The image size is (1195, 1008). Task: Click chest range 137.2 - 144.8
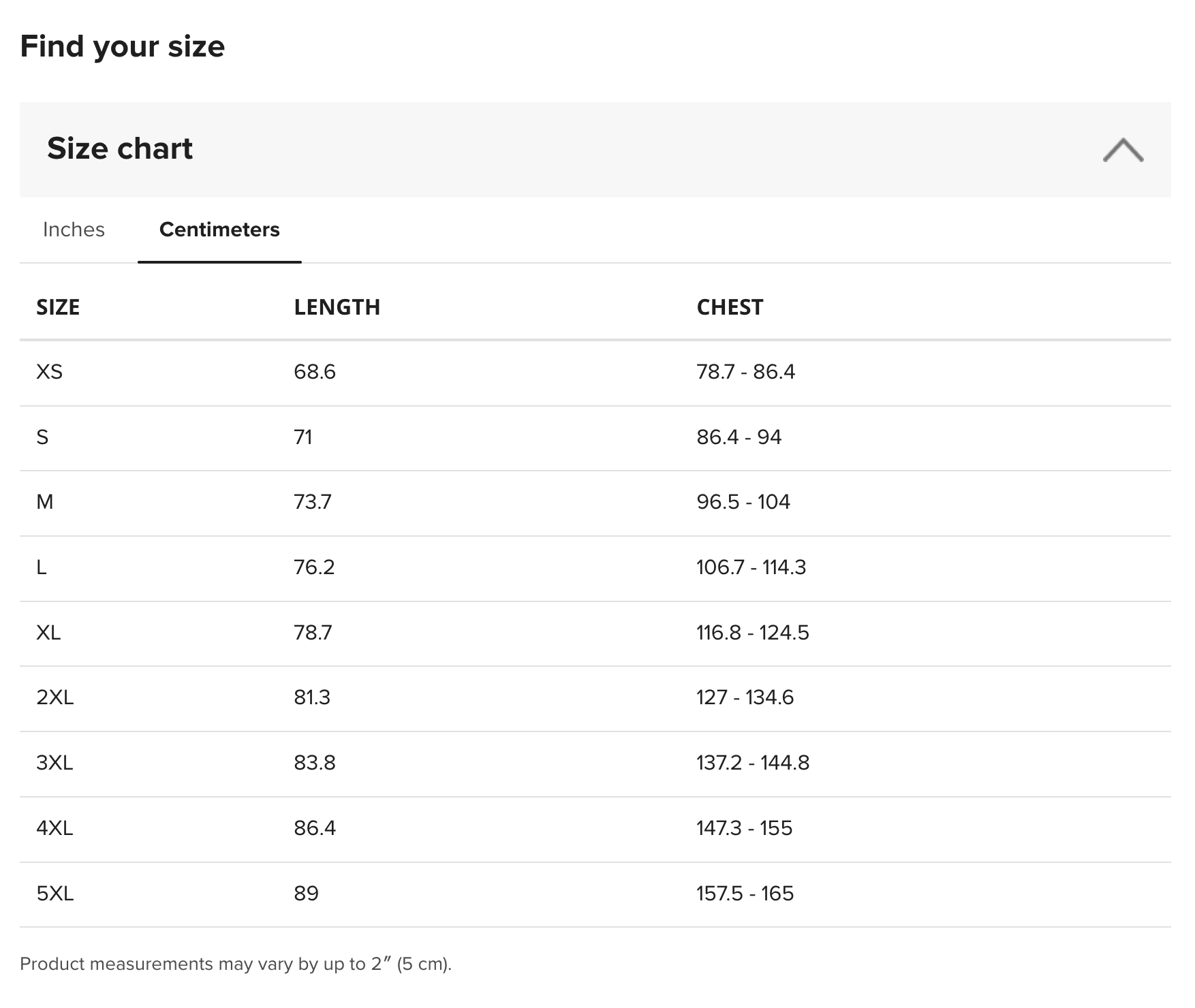(x=752, y=763)
